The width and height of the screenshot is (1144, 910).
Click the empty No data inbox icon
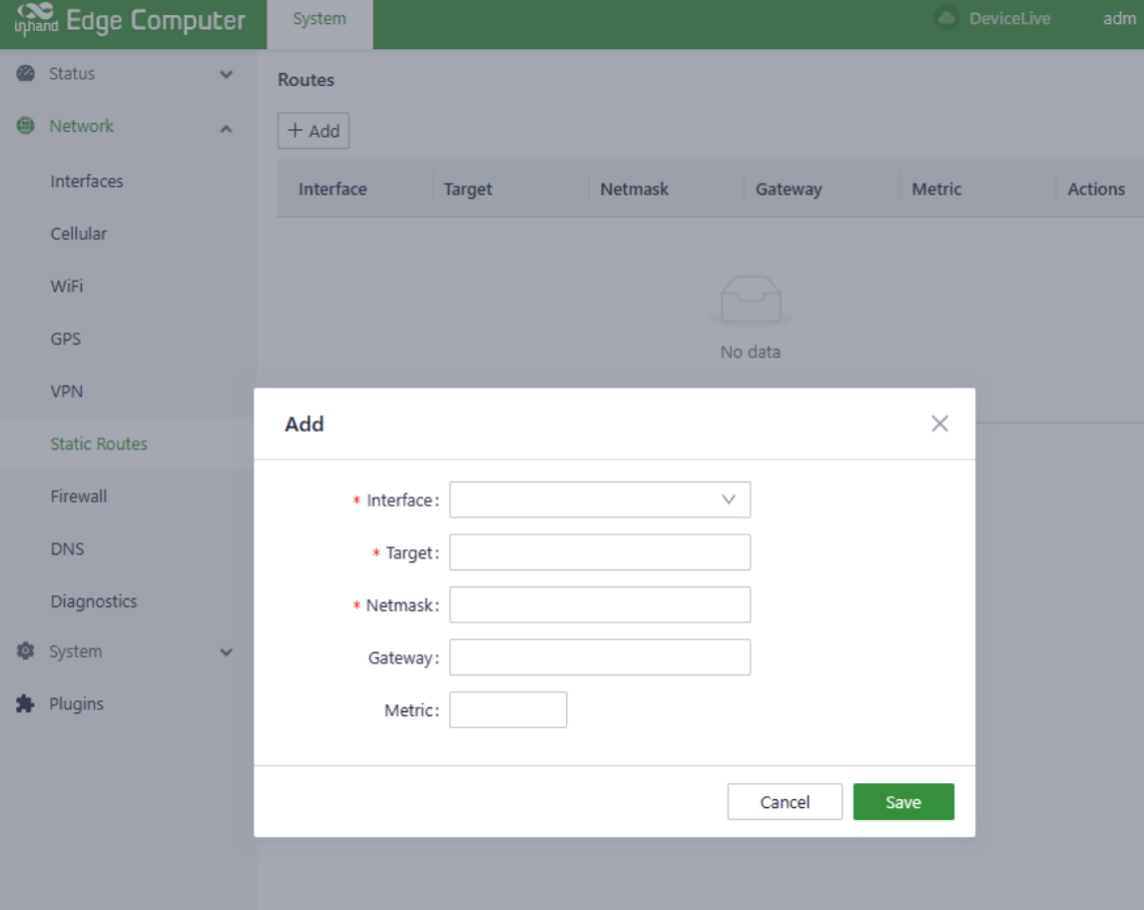click(750, 301)
